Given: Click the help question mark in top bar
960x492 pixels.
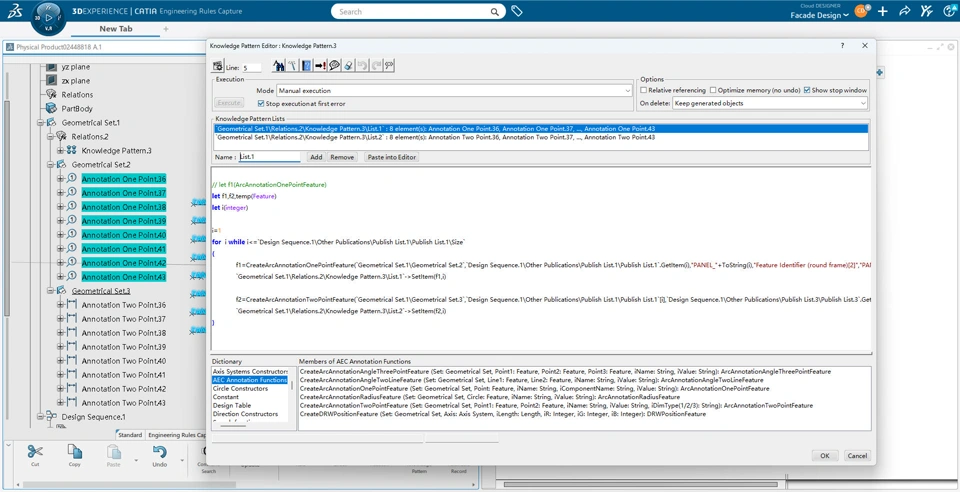Looking at the screenshot, I should click(949, 11).
